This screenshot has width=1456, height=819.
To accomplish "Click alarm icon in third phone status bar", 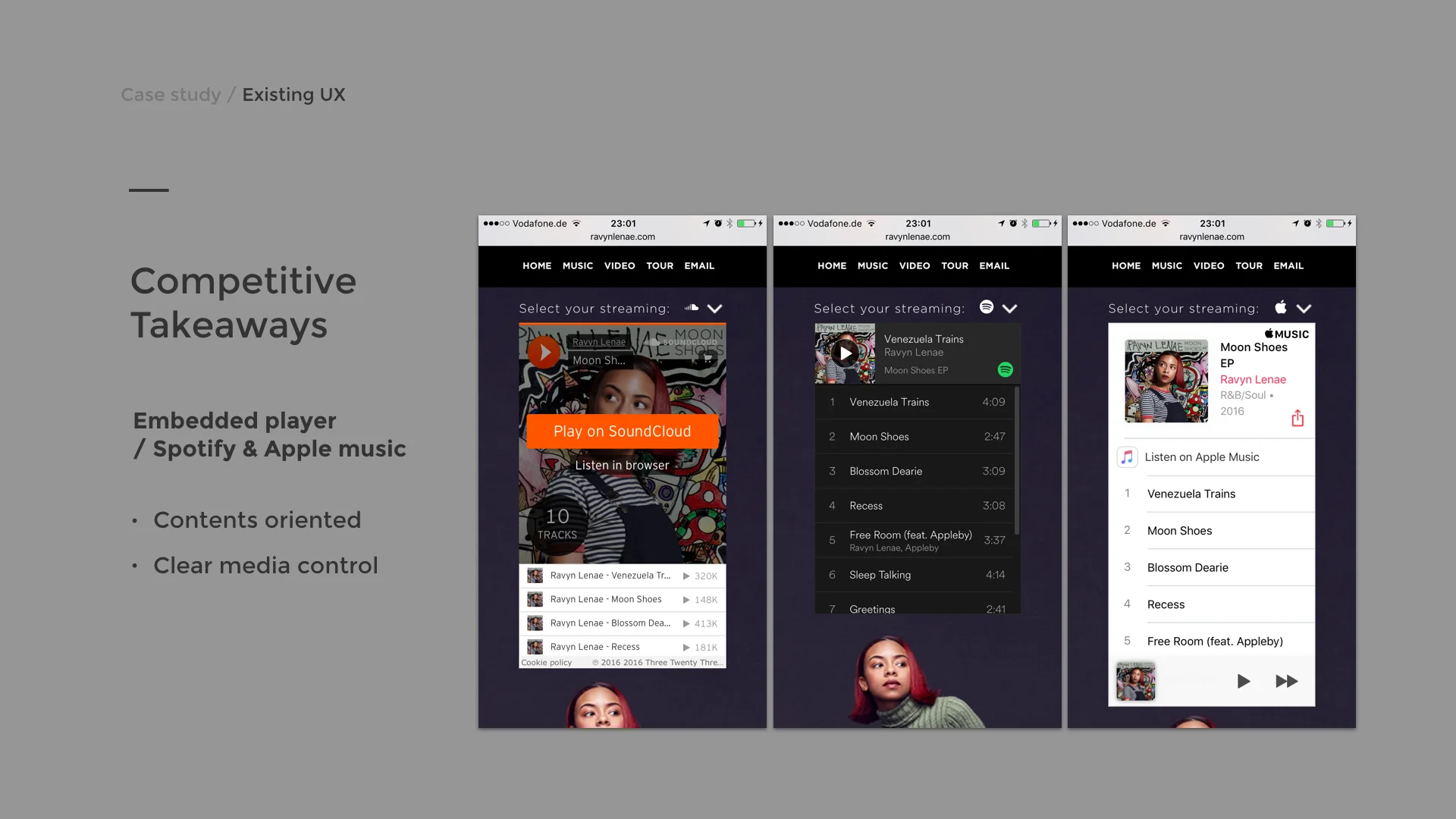I will (1307, 224).
